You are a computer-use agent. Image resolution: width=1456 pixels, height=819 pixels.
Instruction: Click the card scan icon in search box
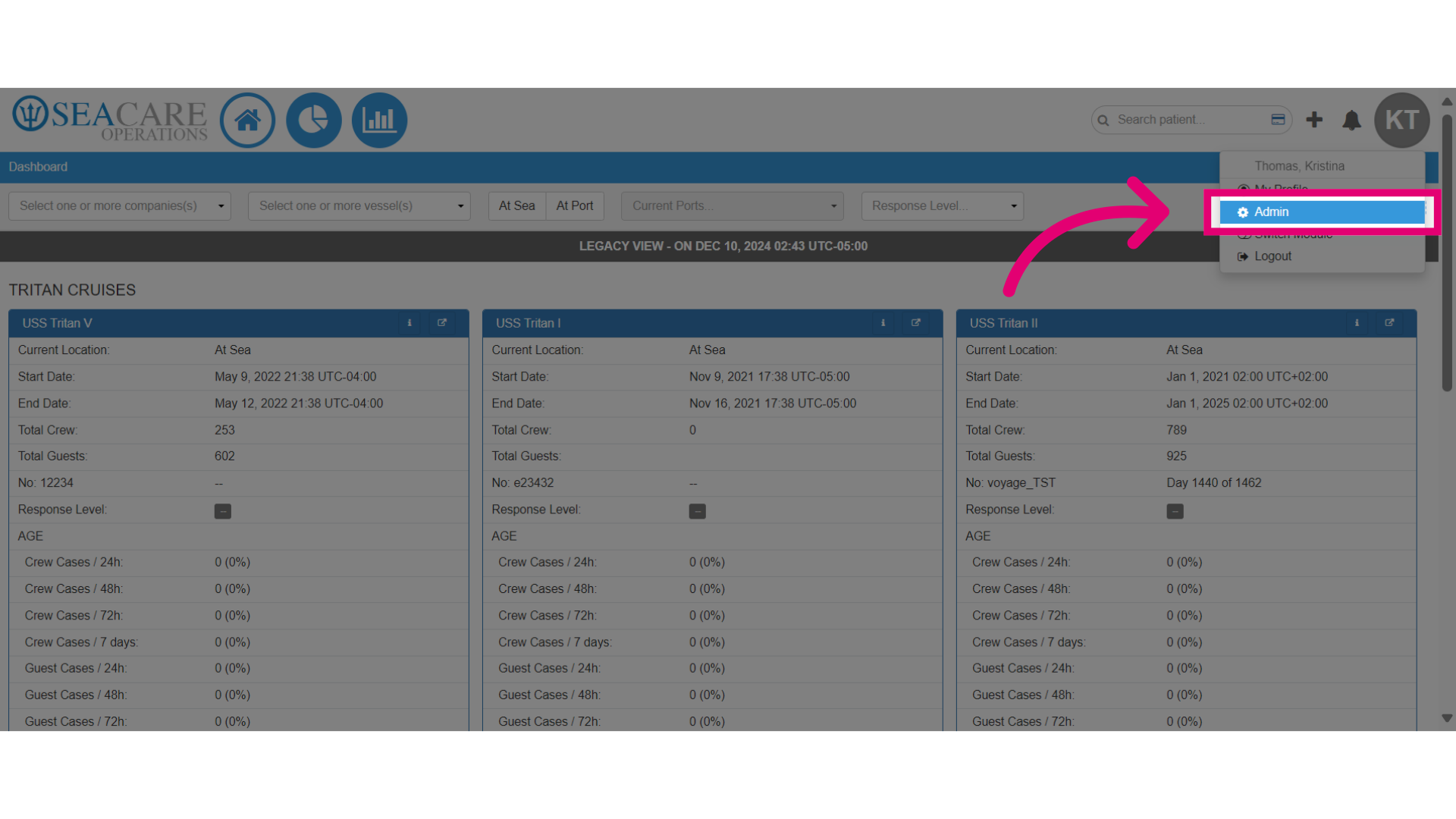[1278, 120]
